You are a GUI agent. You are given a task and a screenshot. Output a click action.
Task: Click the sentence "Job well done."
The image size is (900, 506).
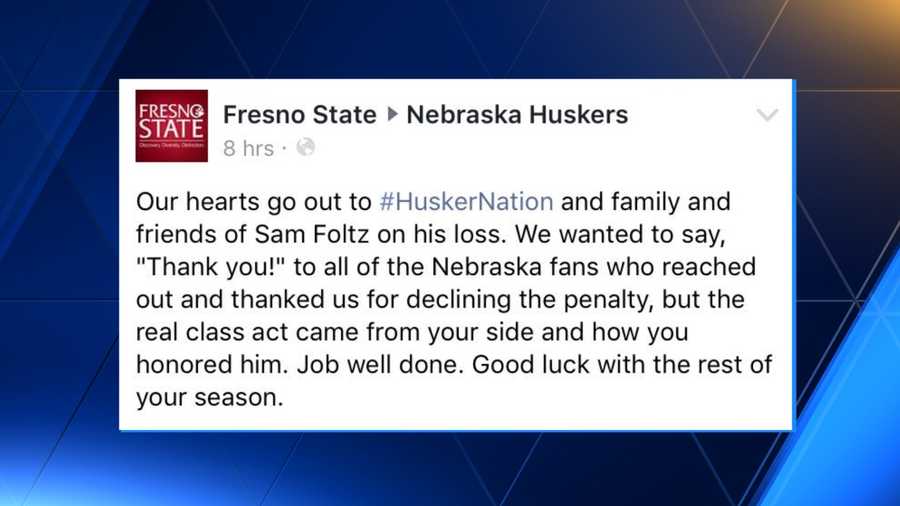pos(380,365)
